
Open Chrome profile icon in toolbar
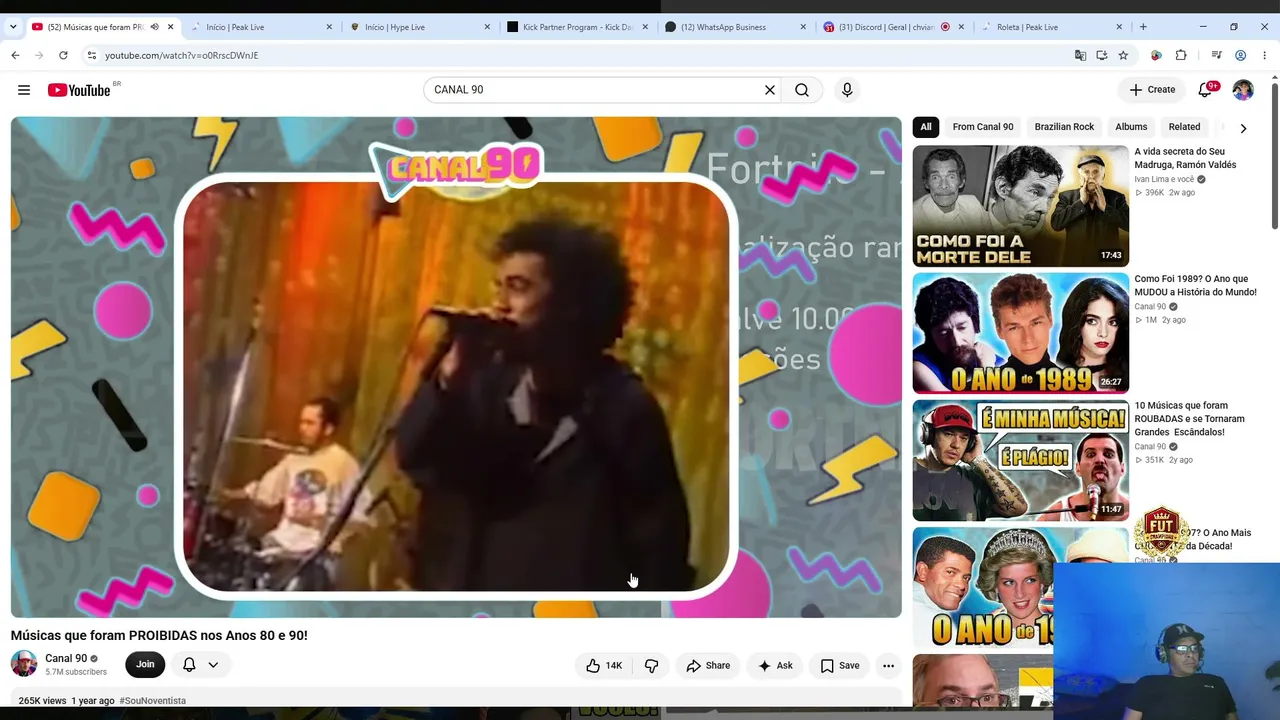1241,55
